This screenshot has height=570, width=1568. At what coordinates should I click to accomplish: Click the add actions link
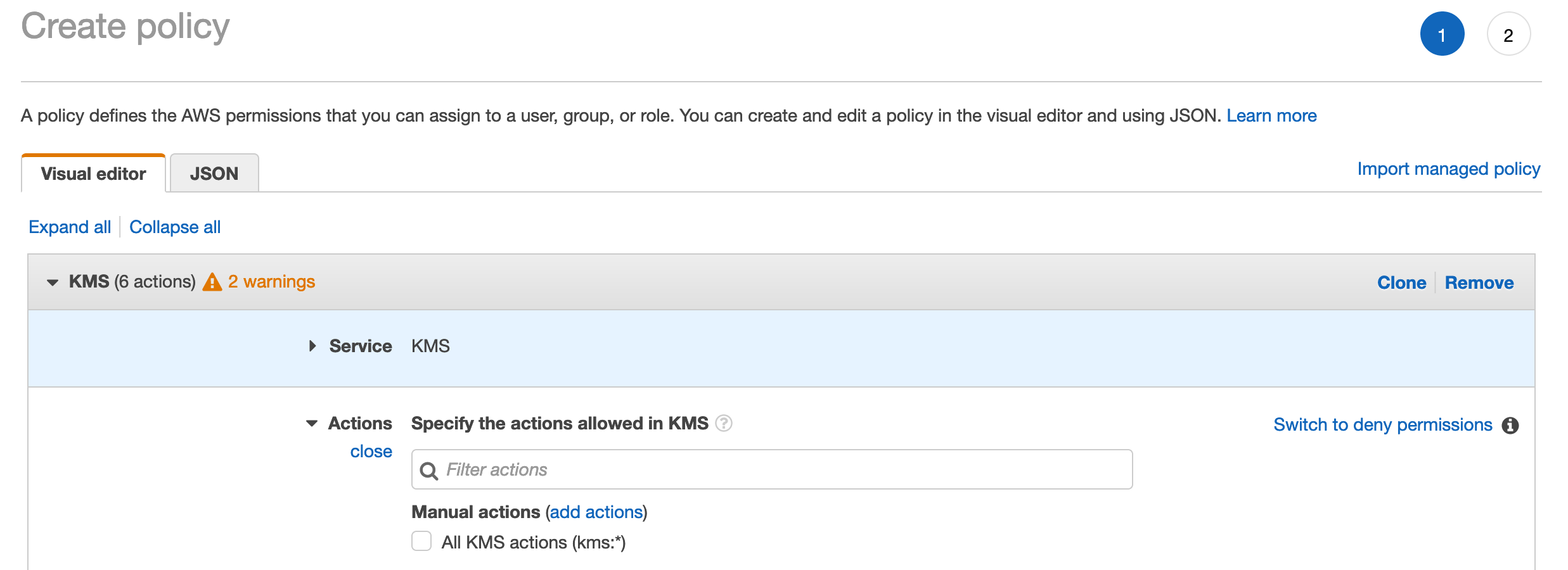point(596,512)
